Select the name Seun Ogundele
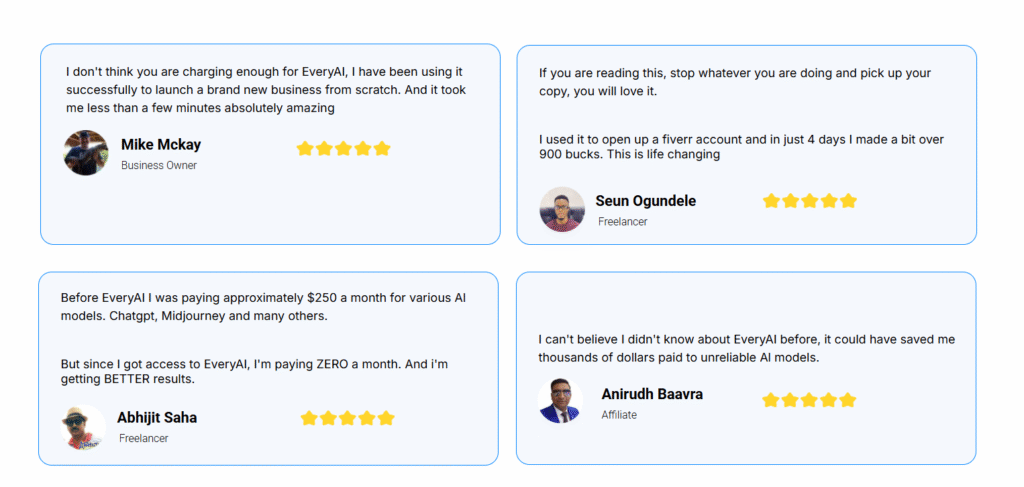The image size is (1024, 487). click(645, 201)
